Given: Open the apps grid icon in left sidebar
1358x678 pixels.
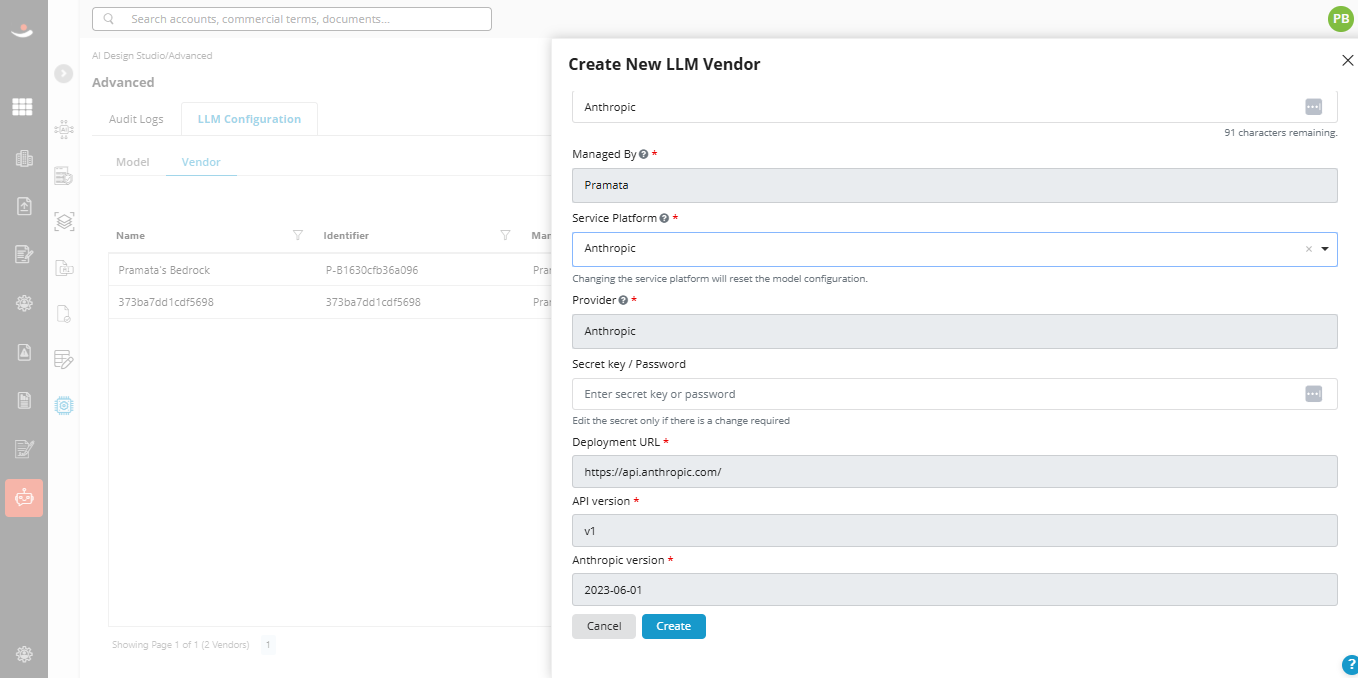Looking at the screenshot, I should pos(22,106).
